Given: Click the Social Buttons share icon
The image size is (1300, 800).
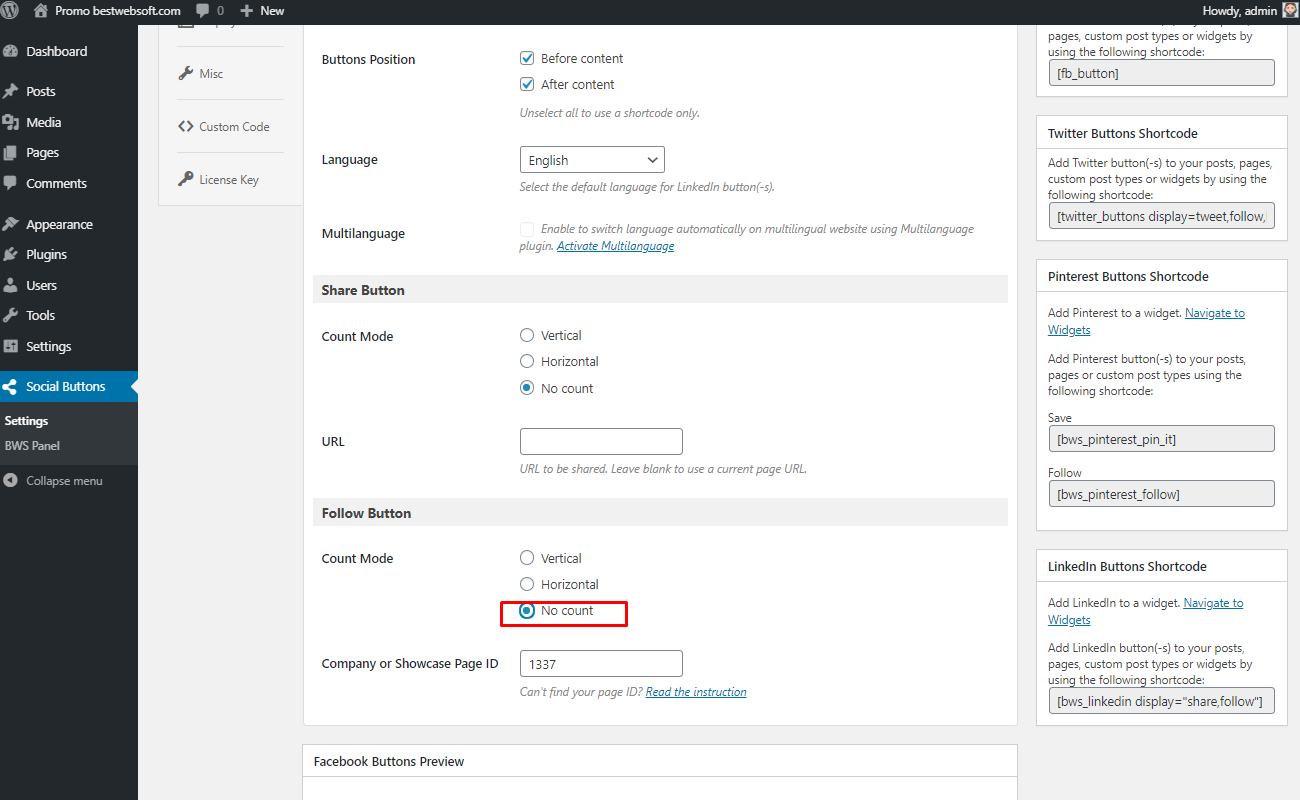Looking at the screenshot, I should (x=11, y=386).
